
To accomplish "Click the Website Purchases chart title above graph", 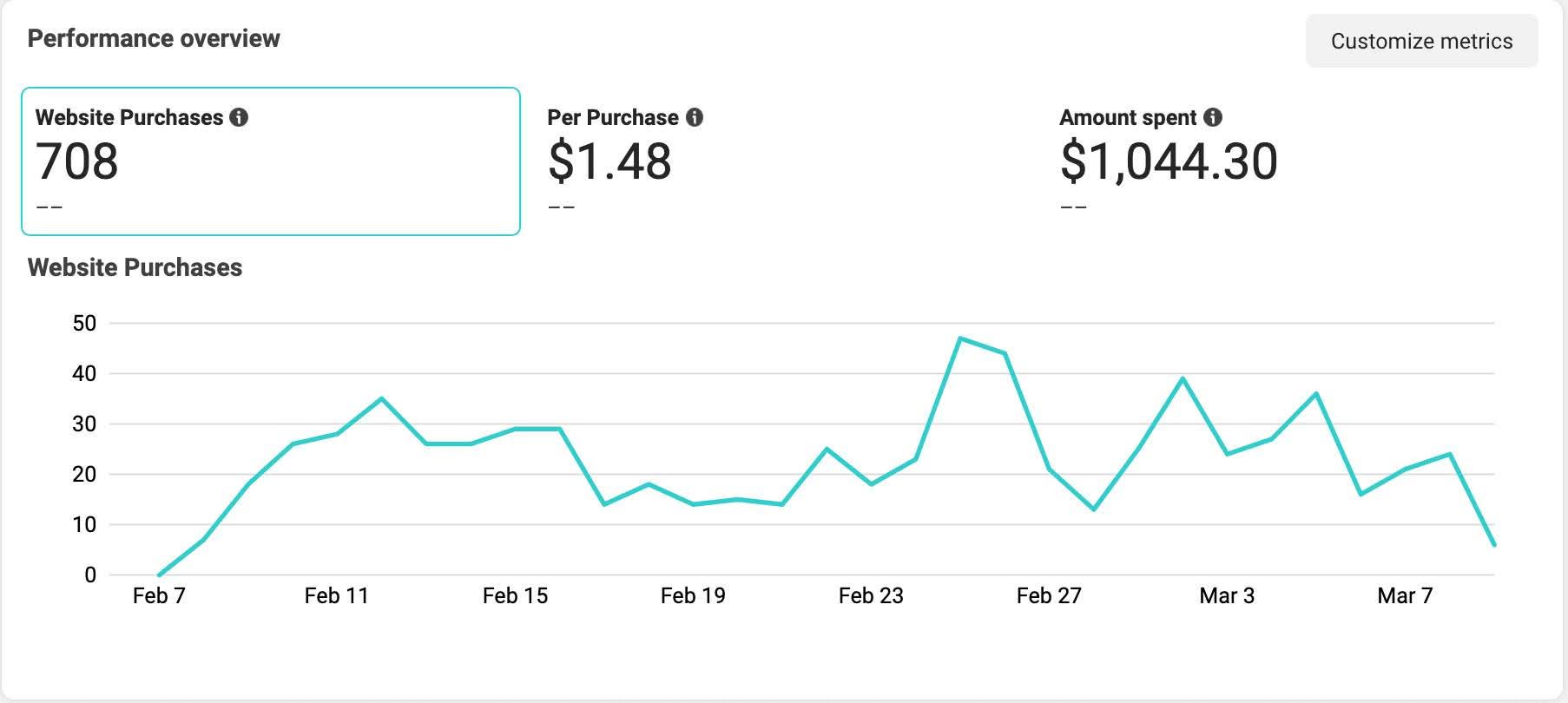I will (x=135, y=267).
